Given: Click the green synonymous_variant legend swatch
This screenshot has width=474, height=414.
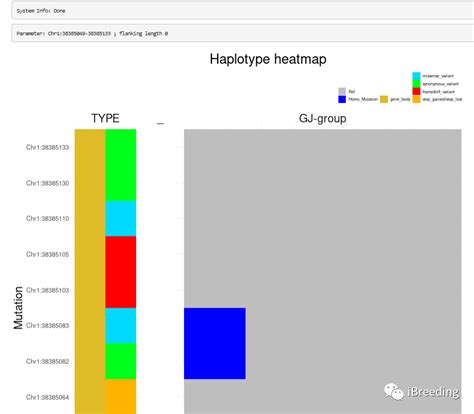Looking at the screenshot, I should click(x=416, y=84).
